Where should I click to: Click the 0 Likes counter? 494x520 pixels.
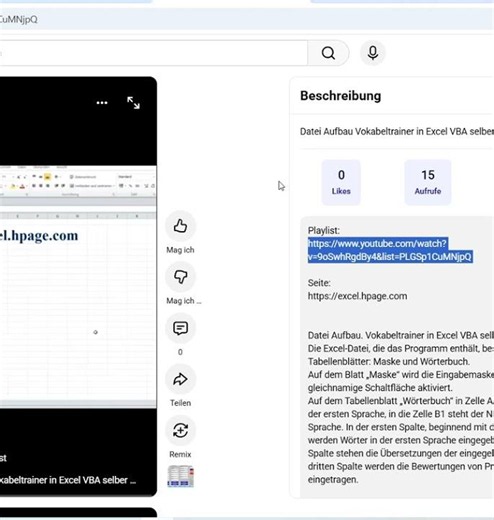click(341, 182)
